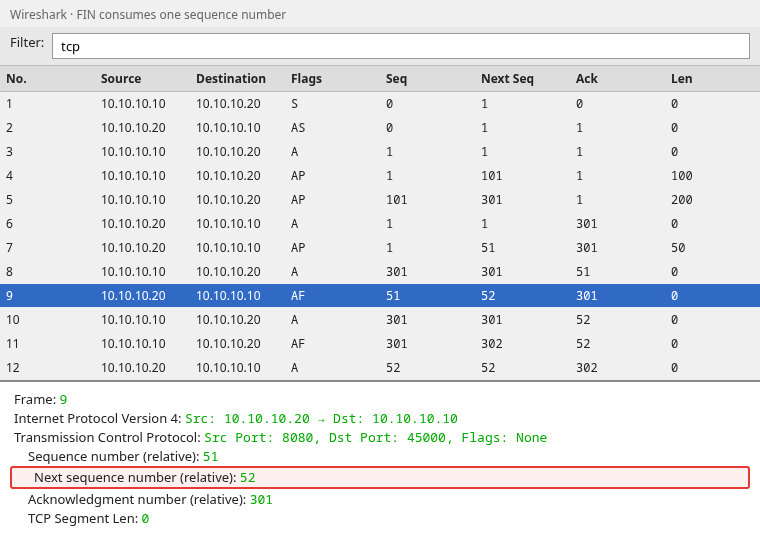Select packet 11 with Next Seq 302
Viewport: 760px width, 536px height.
(x=380, y=344)
